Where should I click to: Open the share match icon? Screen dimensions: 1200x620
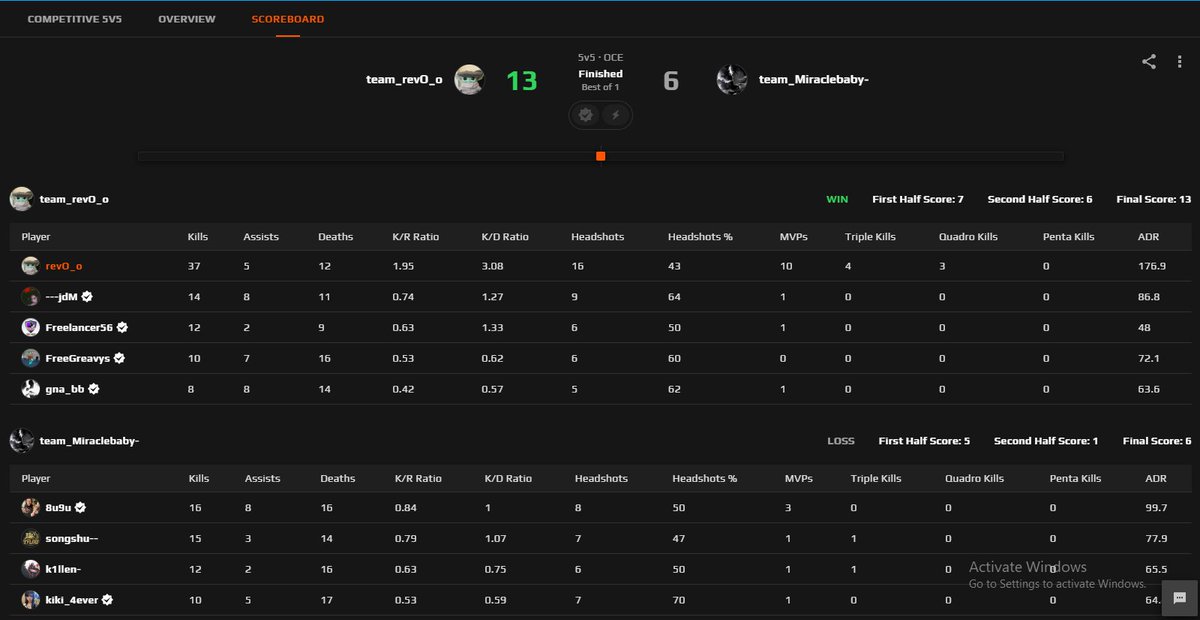tap(1149, 62)
